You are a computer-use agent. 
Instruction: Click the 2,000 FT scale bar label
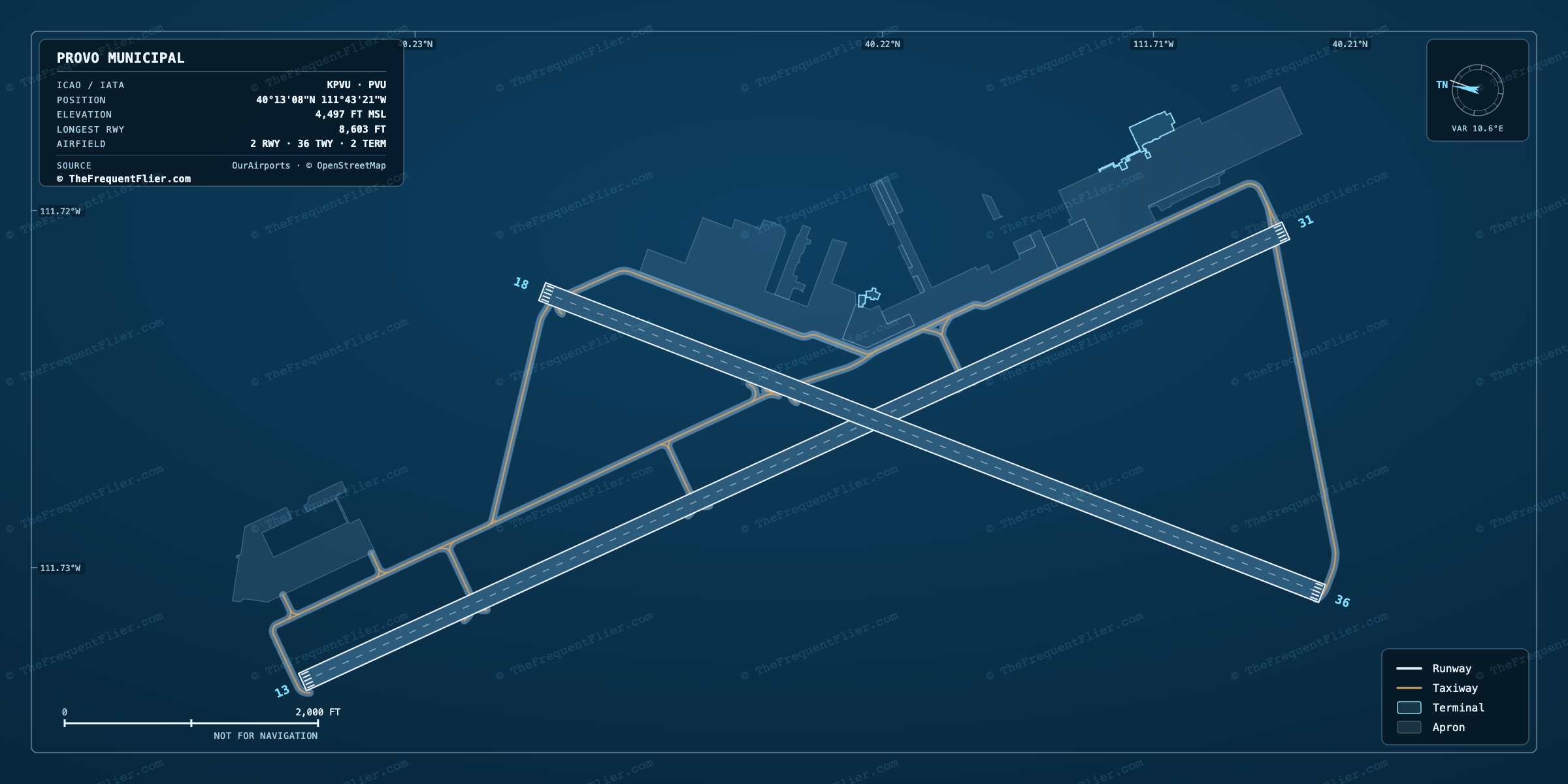tap(318, 712)
